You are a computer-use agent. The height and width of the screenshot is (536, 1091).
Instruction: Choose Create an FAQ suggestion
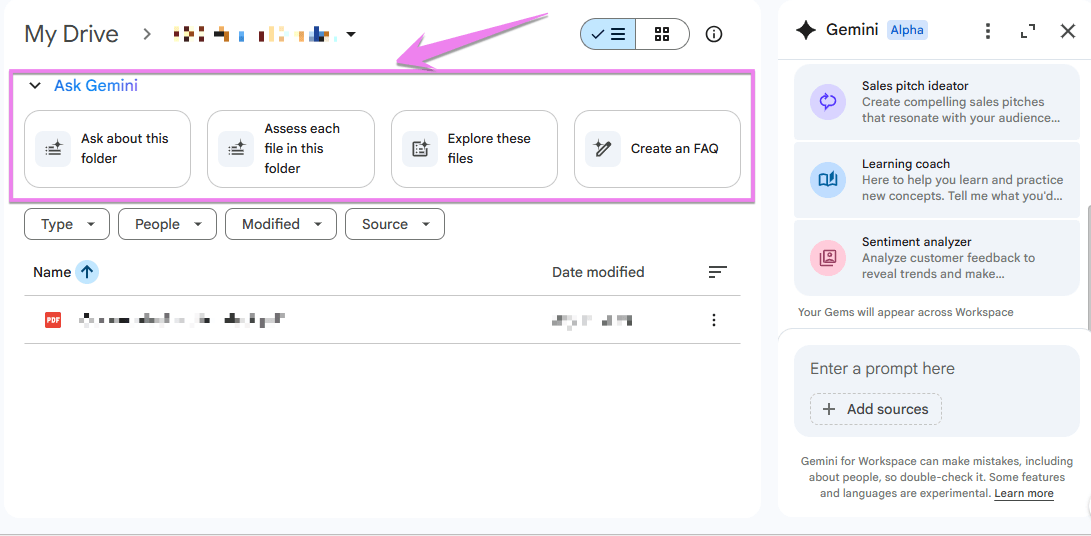pos(658,149)
